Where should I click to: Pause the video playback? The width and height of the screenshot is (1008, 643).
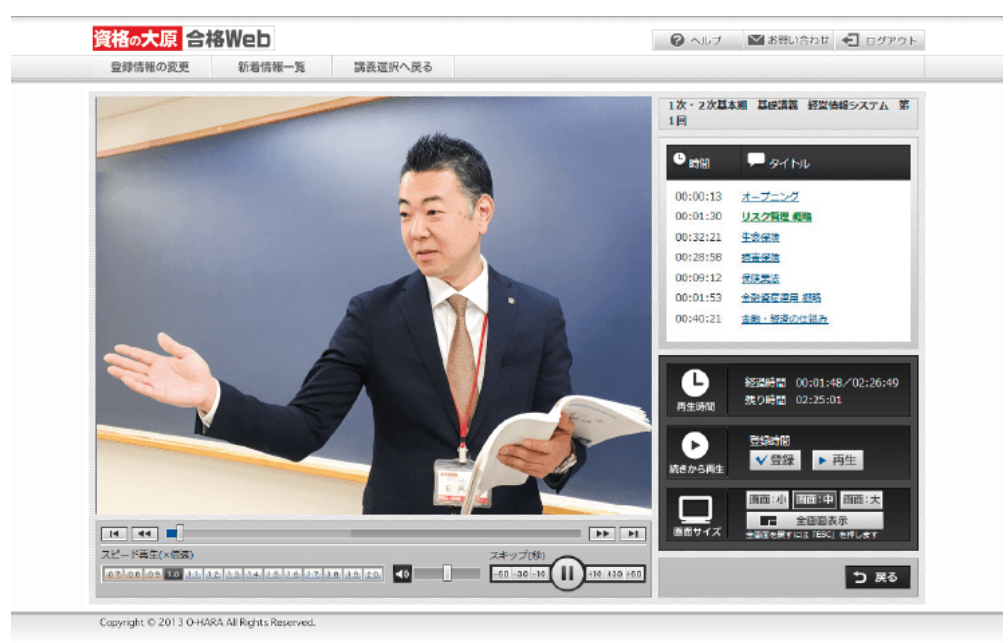566,574
